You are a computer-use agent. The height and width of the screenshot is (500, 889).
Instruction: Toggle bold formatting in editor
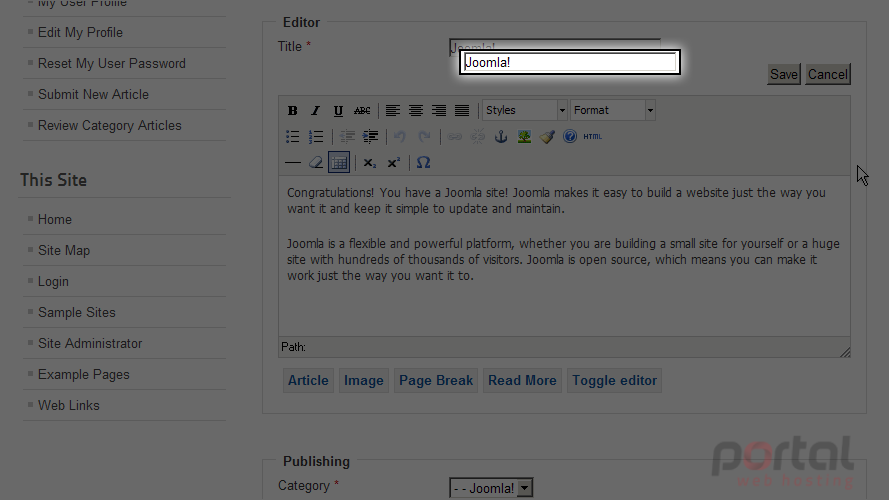point(293,111)
